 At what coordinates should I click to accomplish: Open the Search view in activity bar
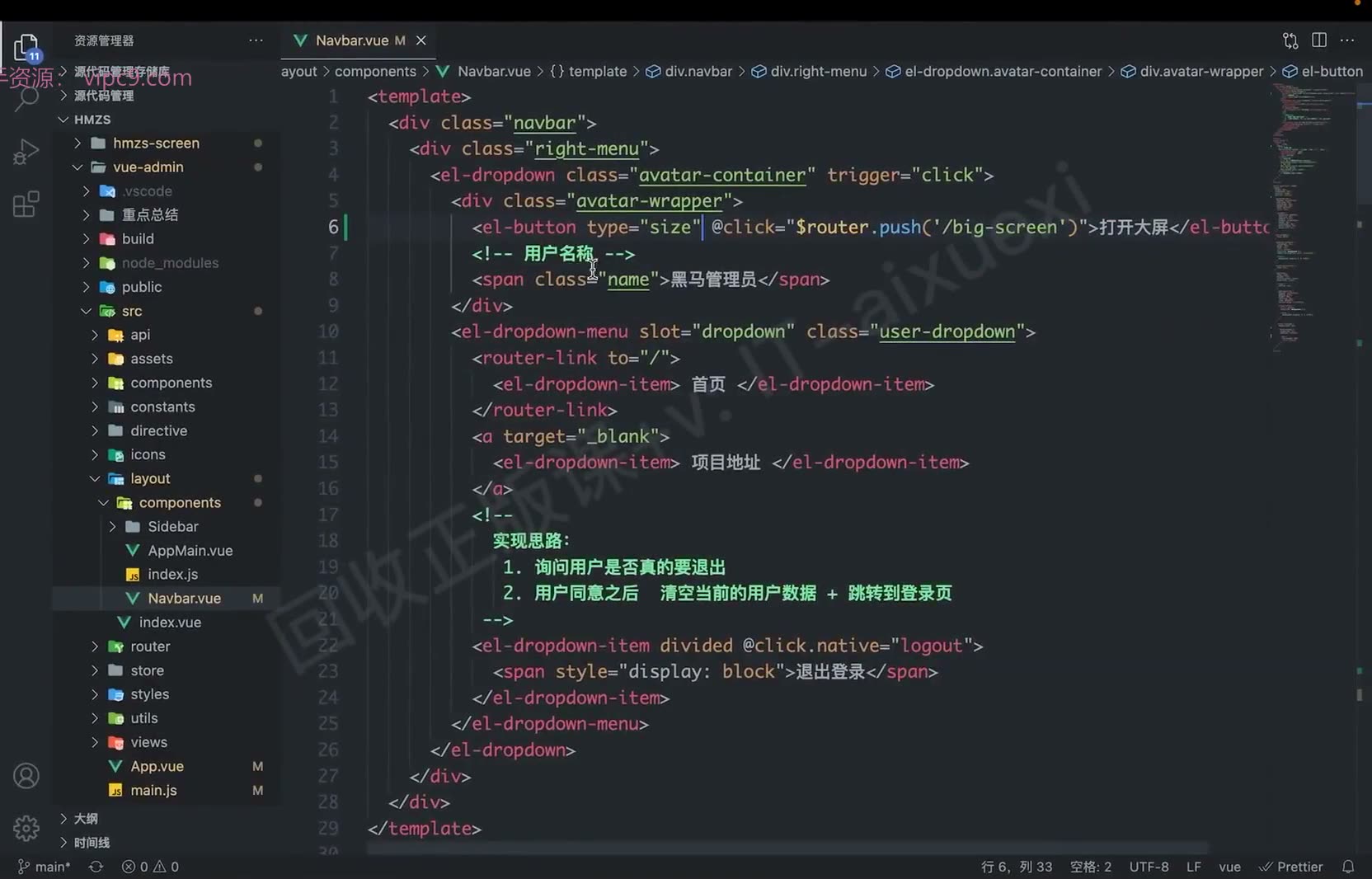26,98
